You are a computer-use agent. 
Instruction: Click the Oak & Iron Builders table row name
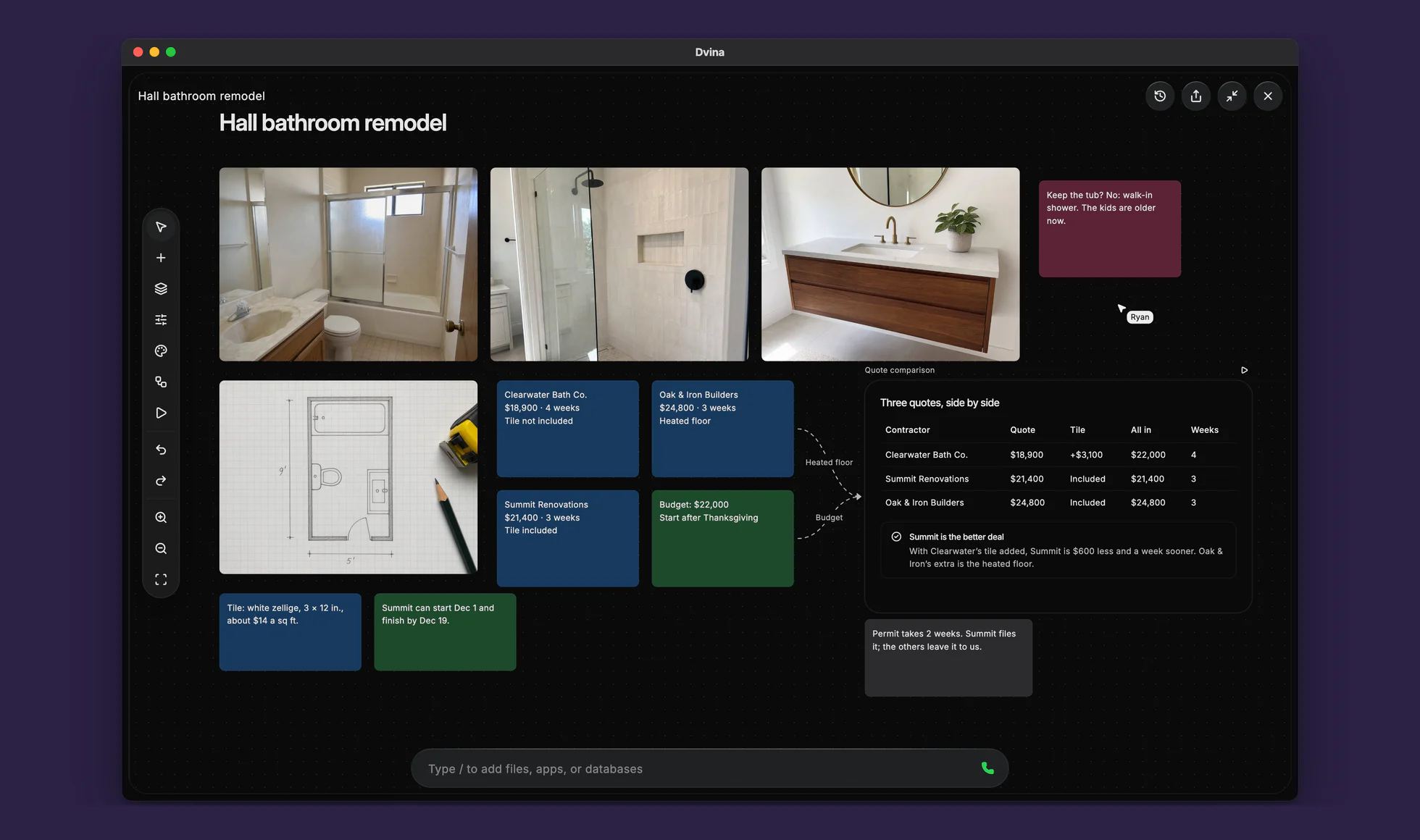click(924, 503)
